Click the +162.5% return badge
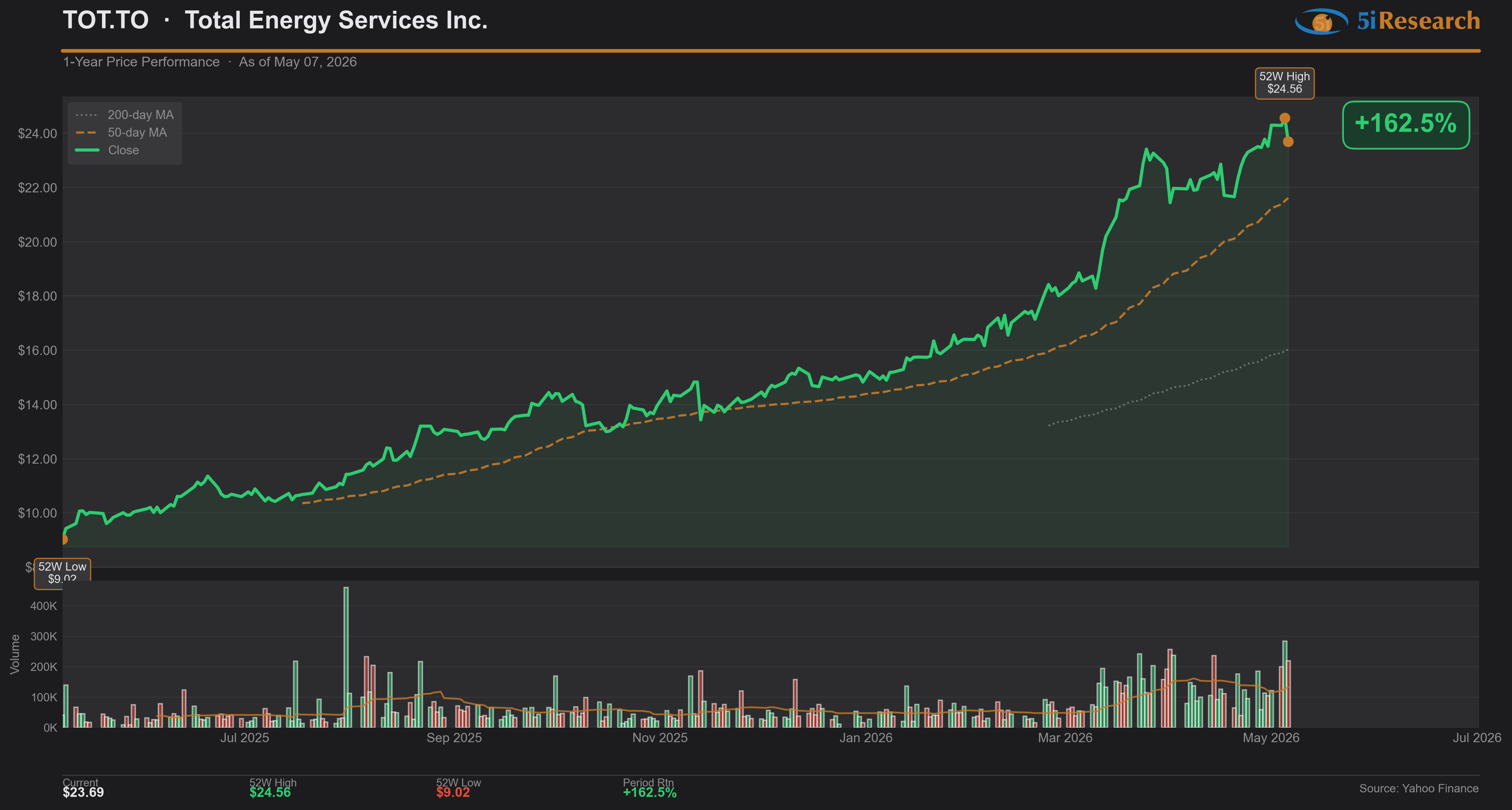This screenshot has width=1512, height=810. pyautogui.click(x=1406, y=125)
